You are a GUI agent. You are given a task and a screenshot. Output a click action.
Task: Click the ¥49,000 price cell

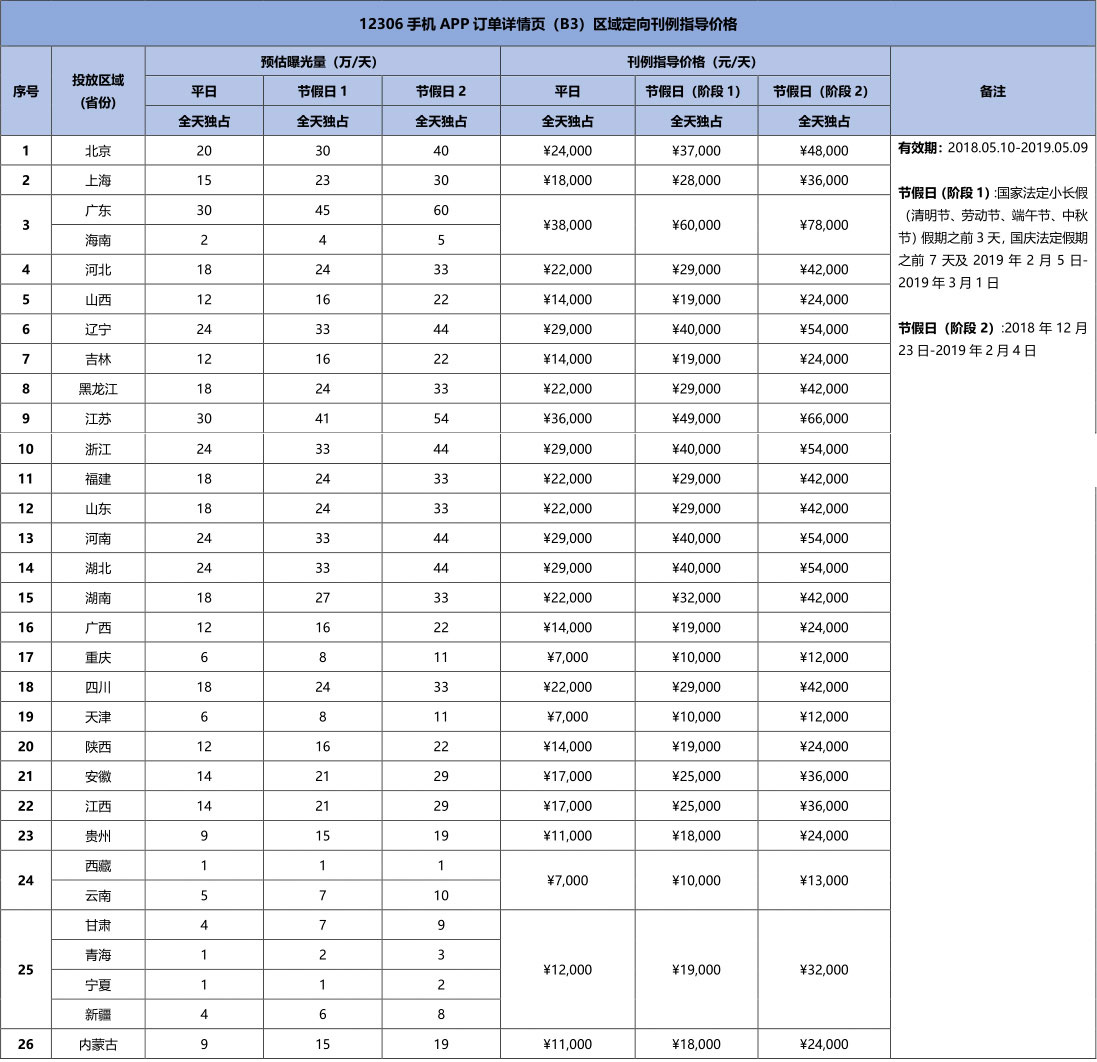coord(696,418)
